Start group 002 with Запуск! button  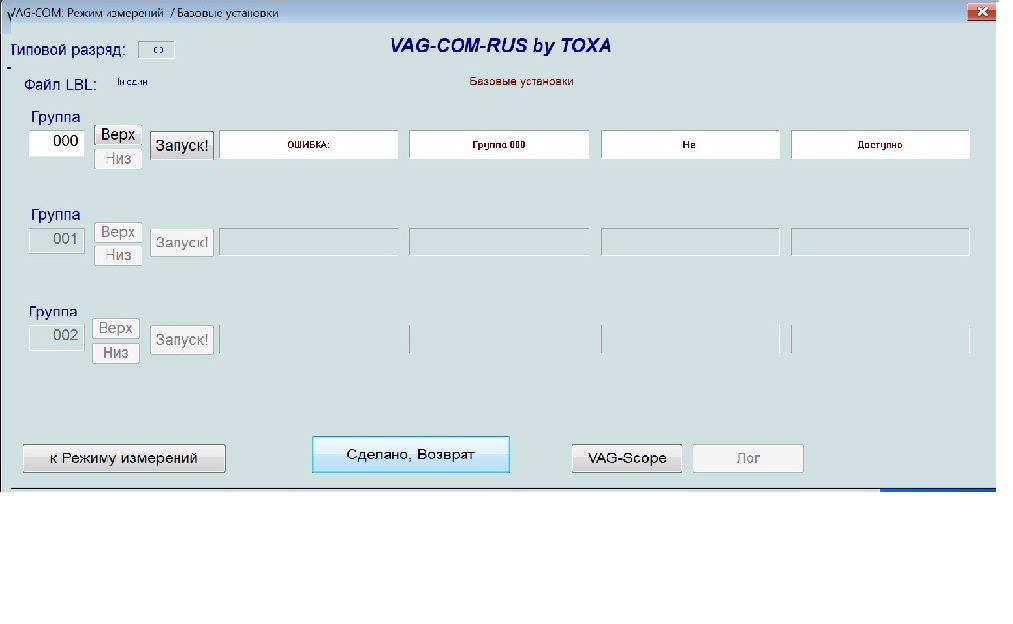pyautogui.click(x=182, y=340)
